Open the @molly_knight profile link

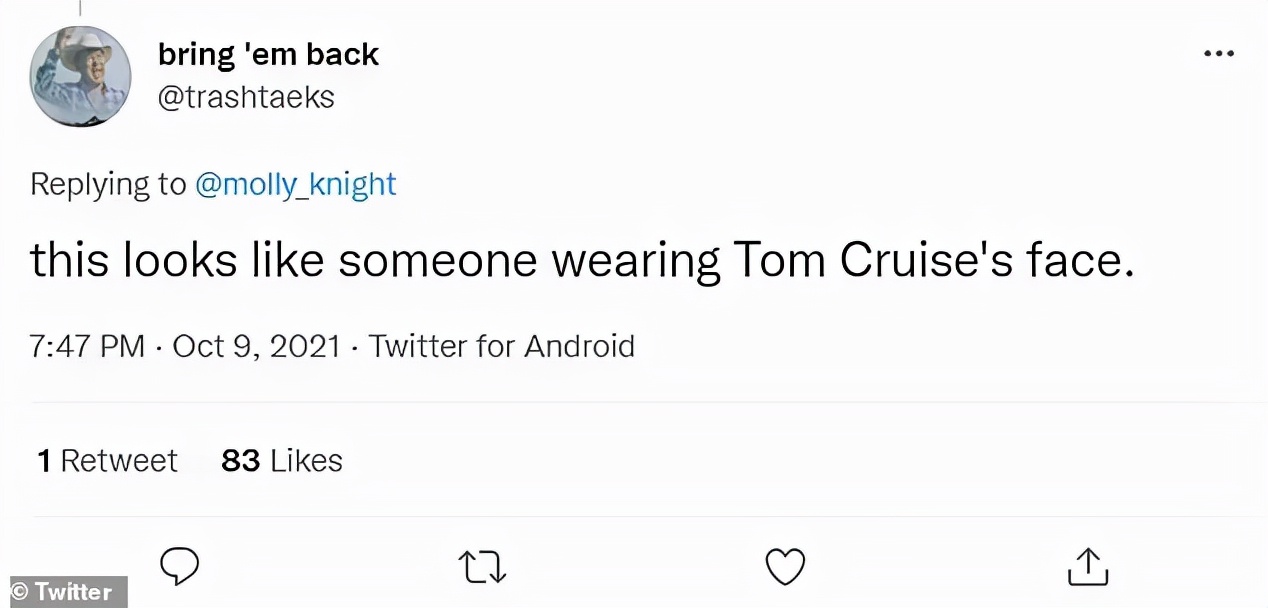[x=296, y=184]
